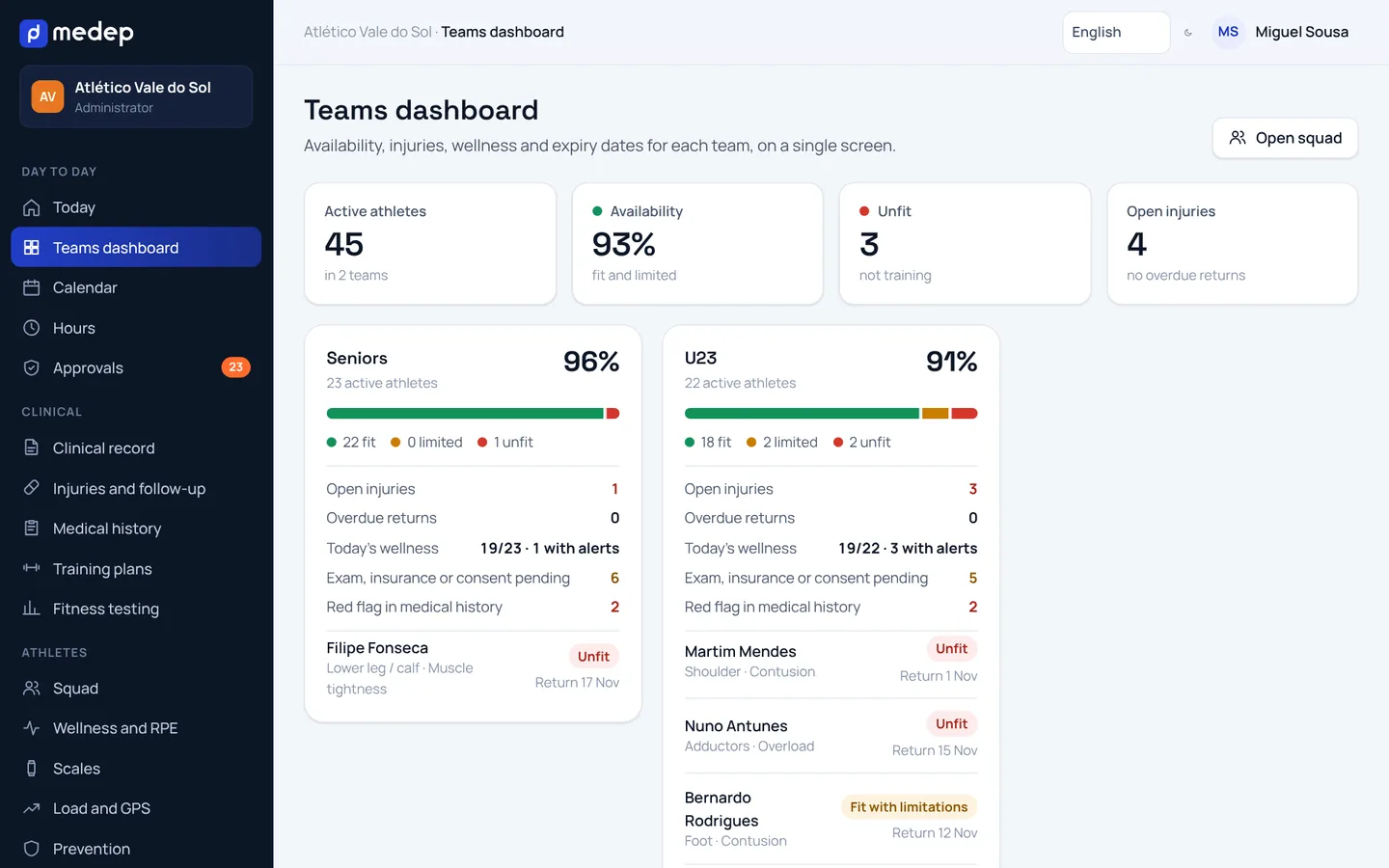Open the English language dropdown
Viewport: 1389px width, 868px height.
[x=1116, y=32]
